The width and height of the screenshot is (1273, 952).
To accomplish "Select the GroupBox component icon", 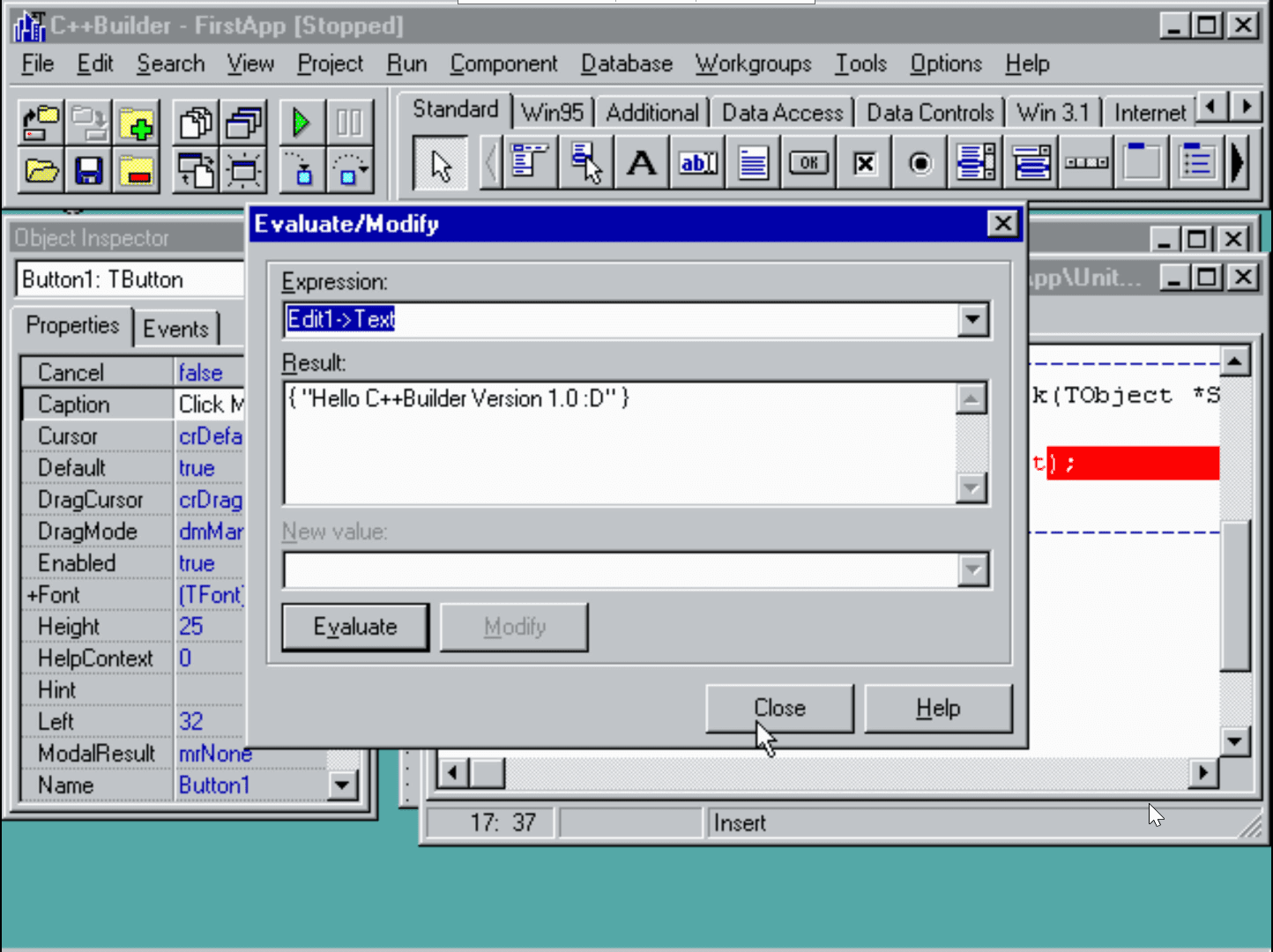I will [x=1143, y=163].
